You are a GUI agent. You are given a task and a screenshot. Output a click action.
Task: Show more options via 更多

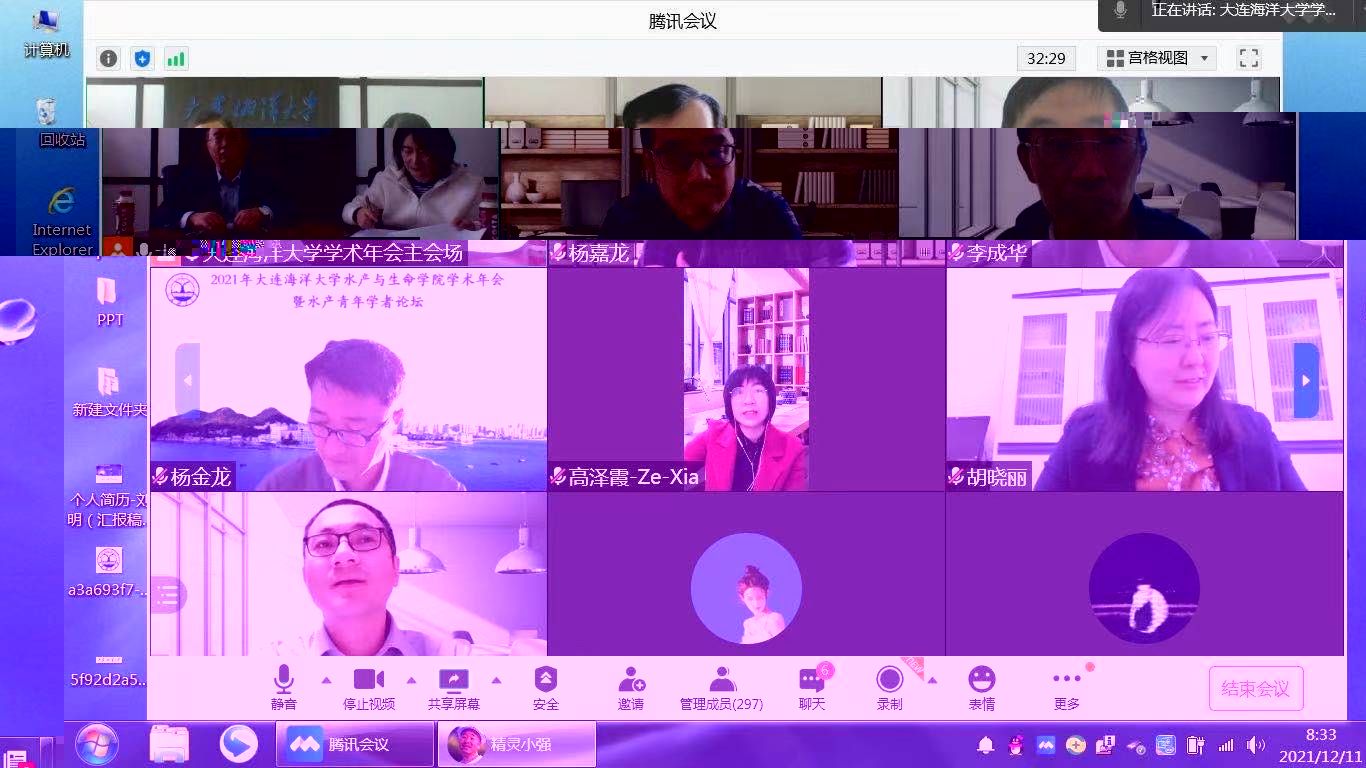[1067, 688]
